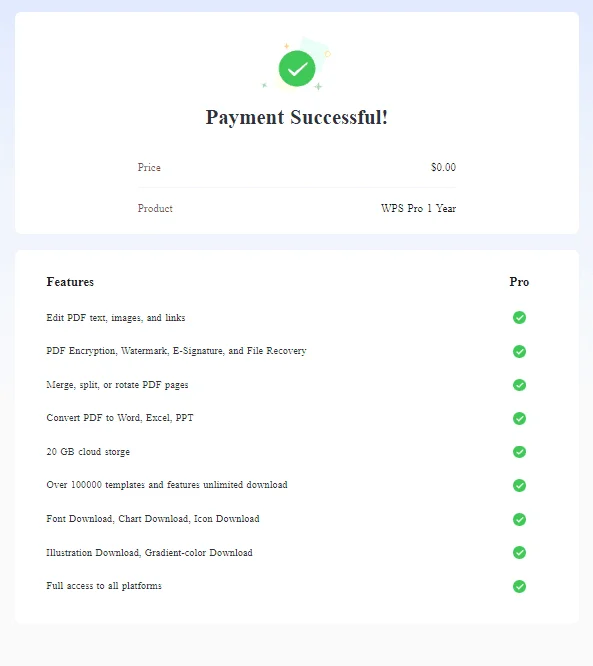Image resolution: width=593 pixels, height=666 pixels.
Task: Click checkmark beside PDF Encryption, Watermark row
Action: [519, 351]
